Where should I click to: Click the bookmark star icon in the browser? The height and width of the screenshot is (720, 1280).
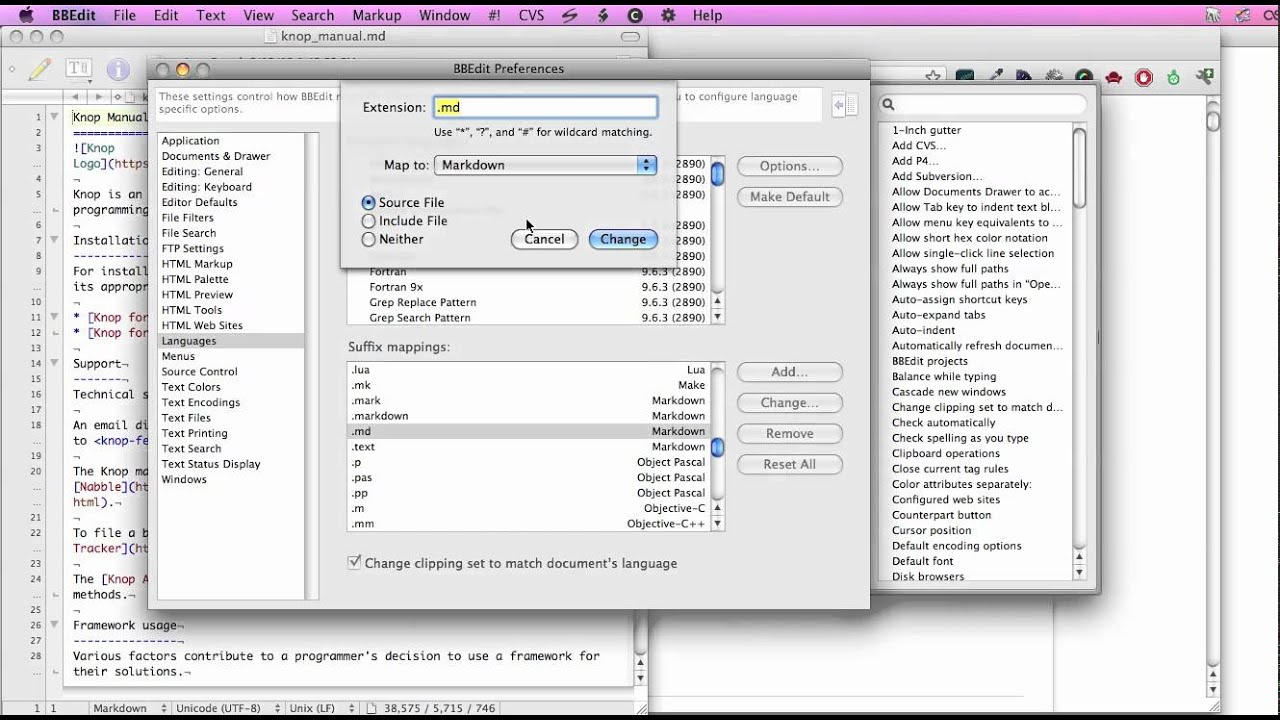coord(933,77)
